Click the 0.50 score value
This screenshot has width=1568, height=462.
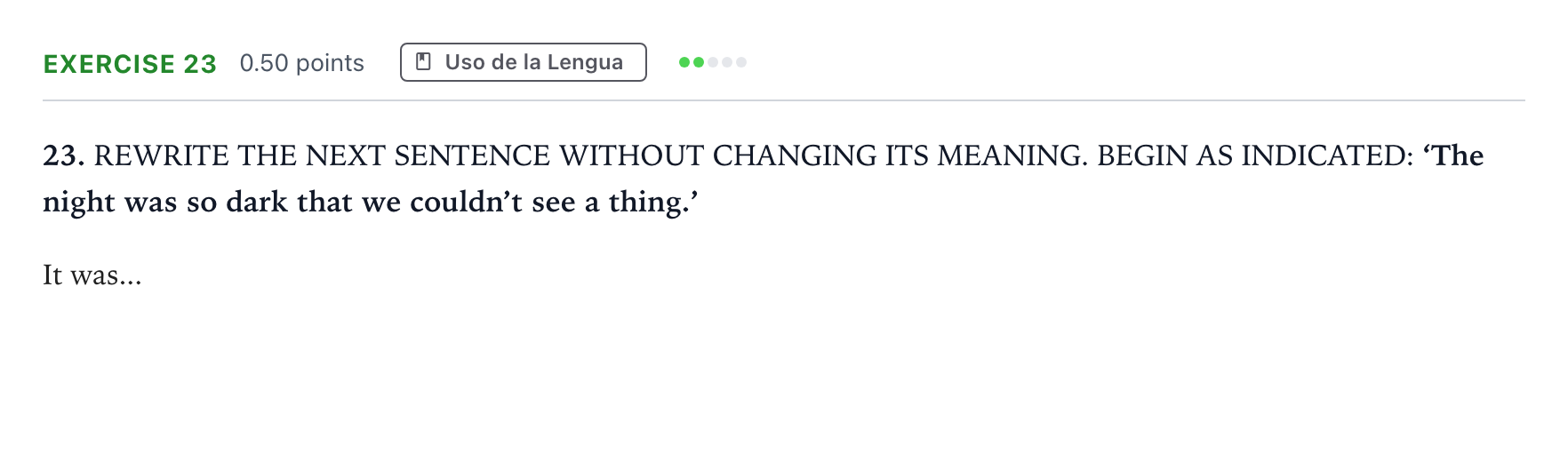tap(264, 63)
